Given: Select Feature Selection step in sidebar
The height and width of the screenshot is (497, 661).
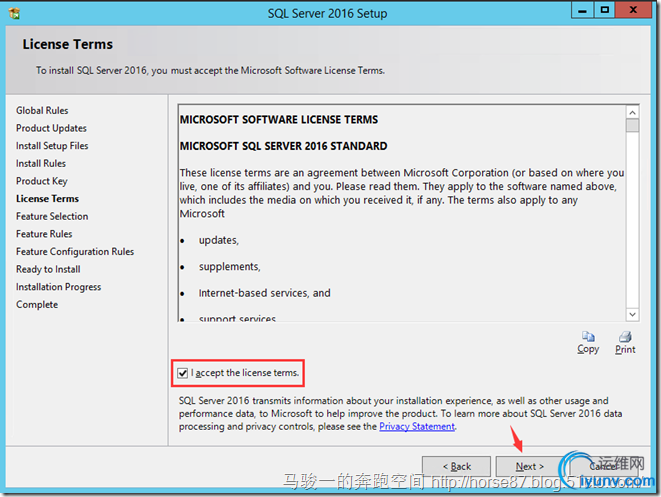Looking at the screenshot, I should (52, 216).
